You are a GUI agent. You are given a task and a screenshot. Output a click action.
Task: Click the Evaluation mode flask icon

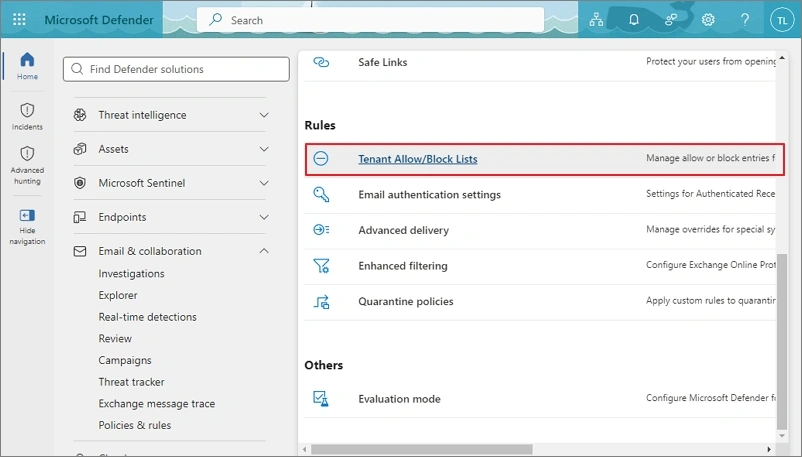click(x=321, y=399)
